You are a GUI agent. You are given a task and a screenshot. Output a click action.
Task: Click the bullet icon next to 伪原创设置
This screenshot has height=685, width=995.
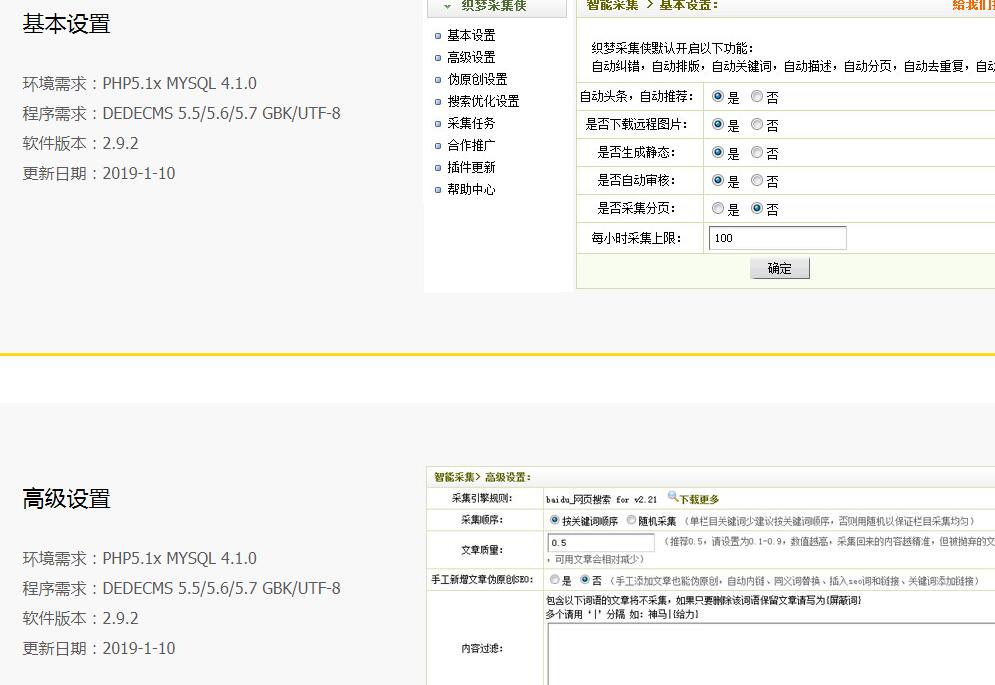pyautogui.click(x=438, y=78)
